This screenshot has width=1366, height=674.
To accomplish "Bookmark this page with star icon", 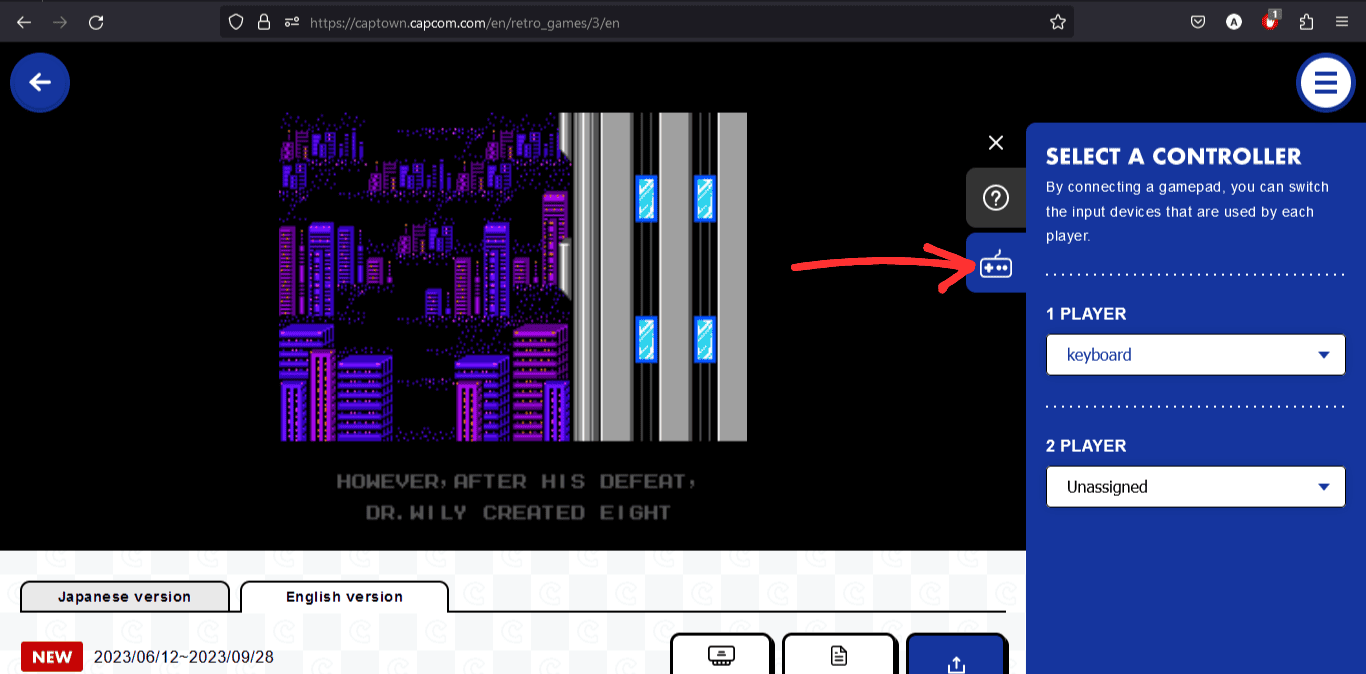I will pyautogui.click(x=1058, y=22).
